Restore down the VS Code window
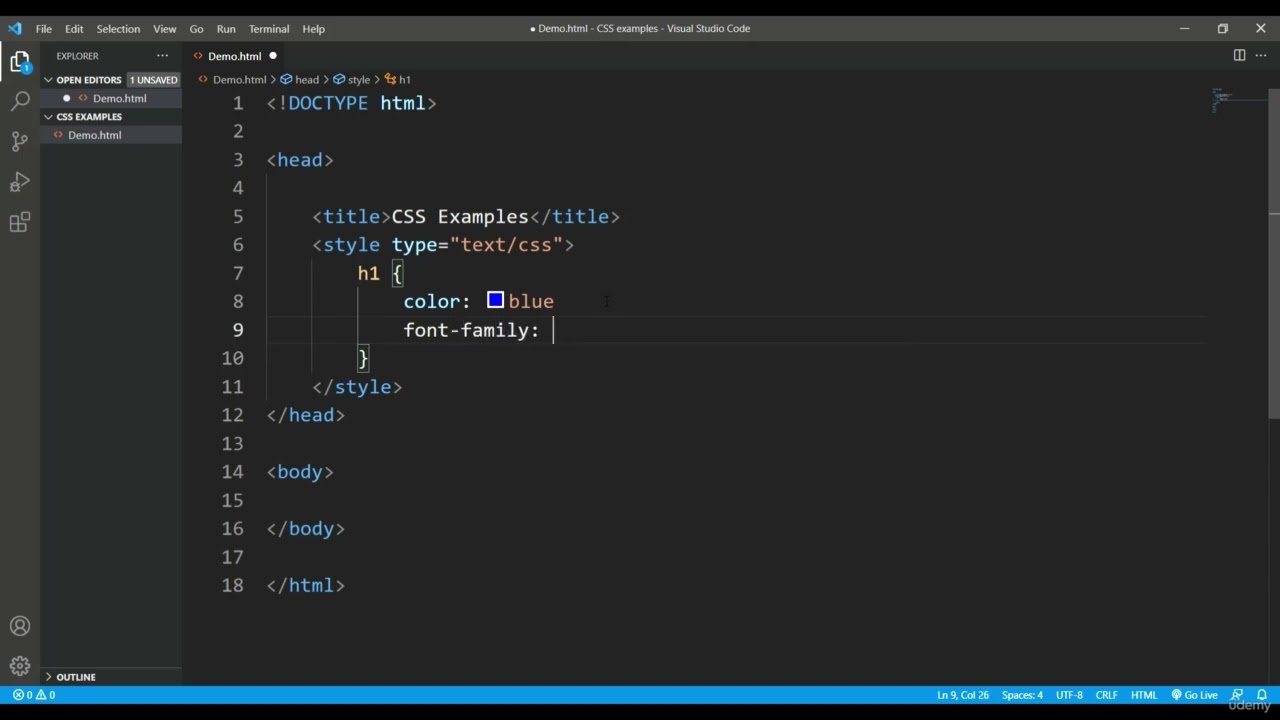The height and width of the screenshot is (720, 1280). click(x=1222, y=28)
